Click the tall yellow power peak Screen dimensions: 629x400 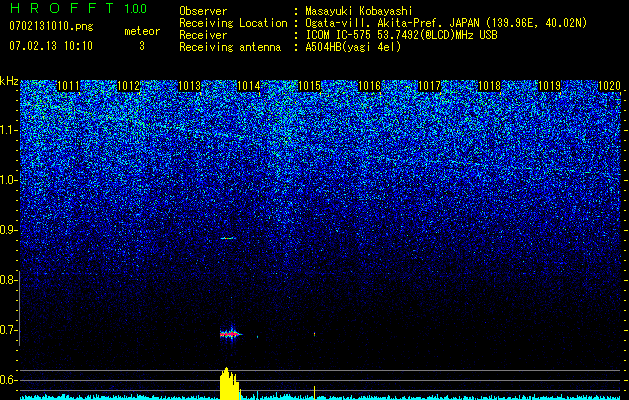[229, 383]
